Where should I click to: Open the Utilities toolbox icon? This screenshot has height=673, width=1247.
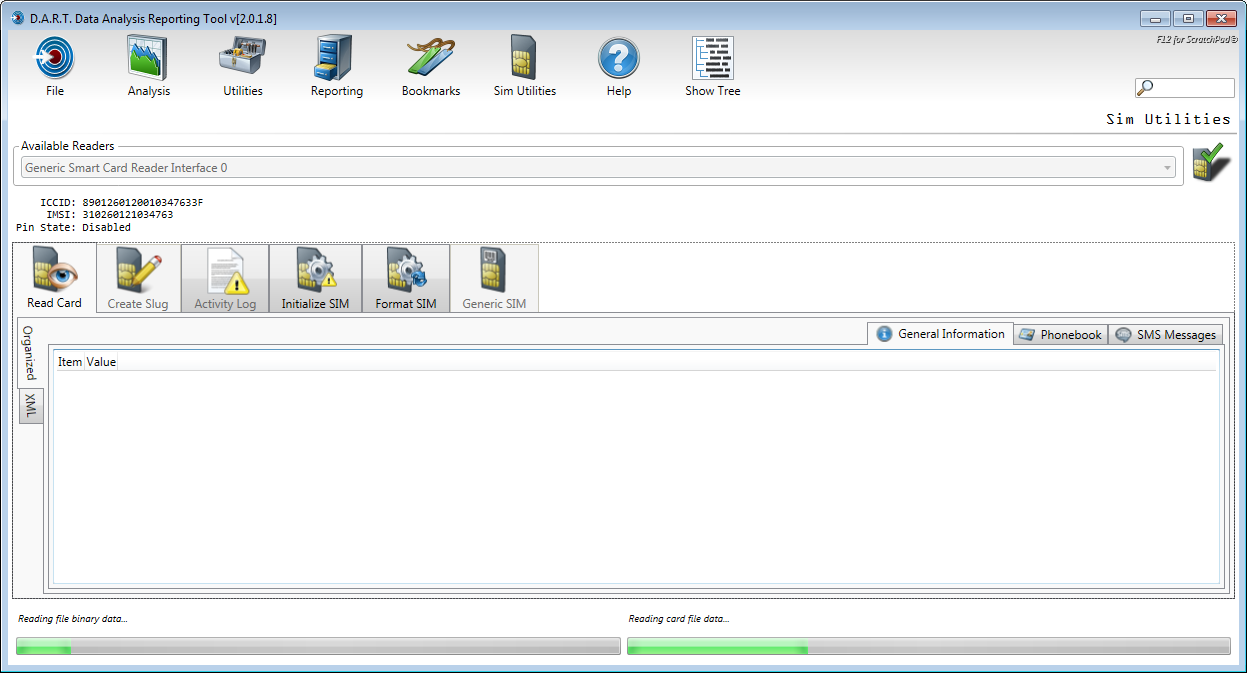coord(242,58)
